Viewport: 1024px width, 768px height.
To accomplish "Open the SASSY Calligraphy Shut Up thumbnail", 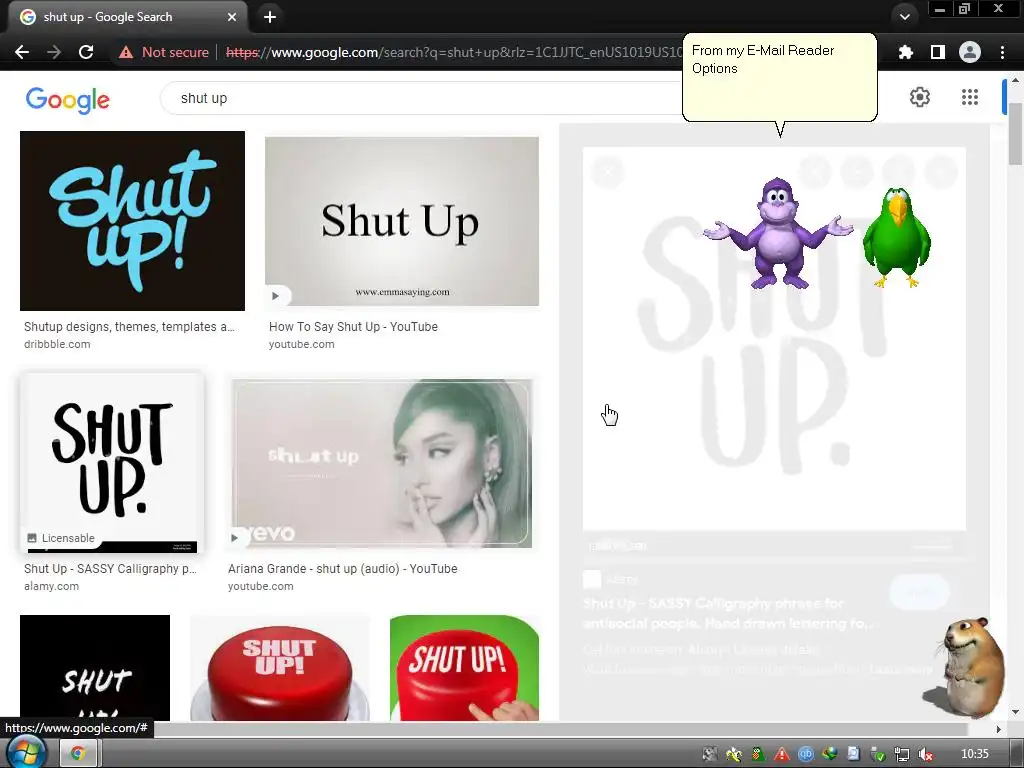I will pyautogui.click(x=112, y=463).
